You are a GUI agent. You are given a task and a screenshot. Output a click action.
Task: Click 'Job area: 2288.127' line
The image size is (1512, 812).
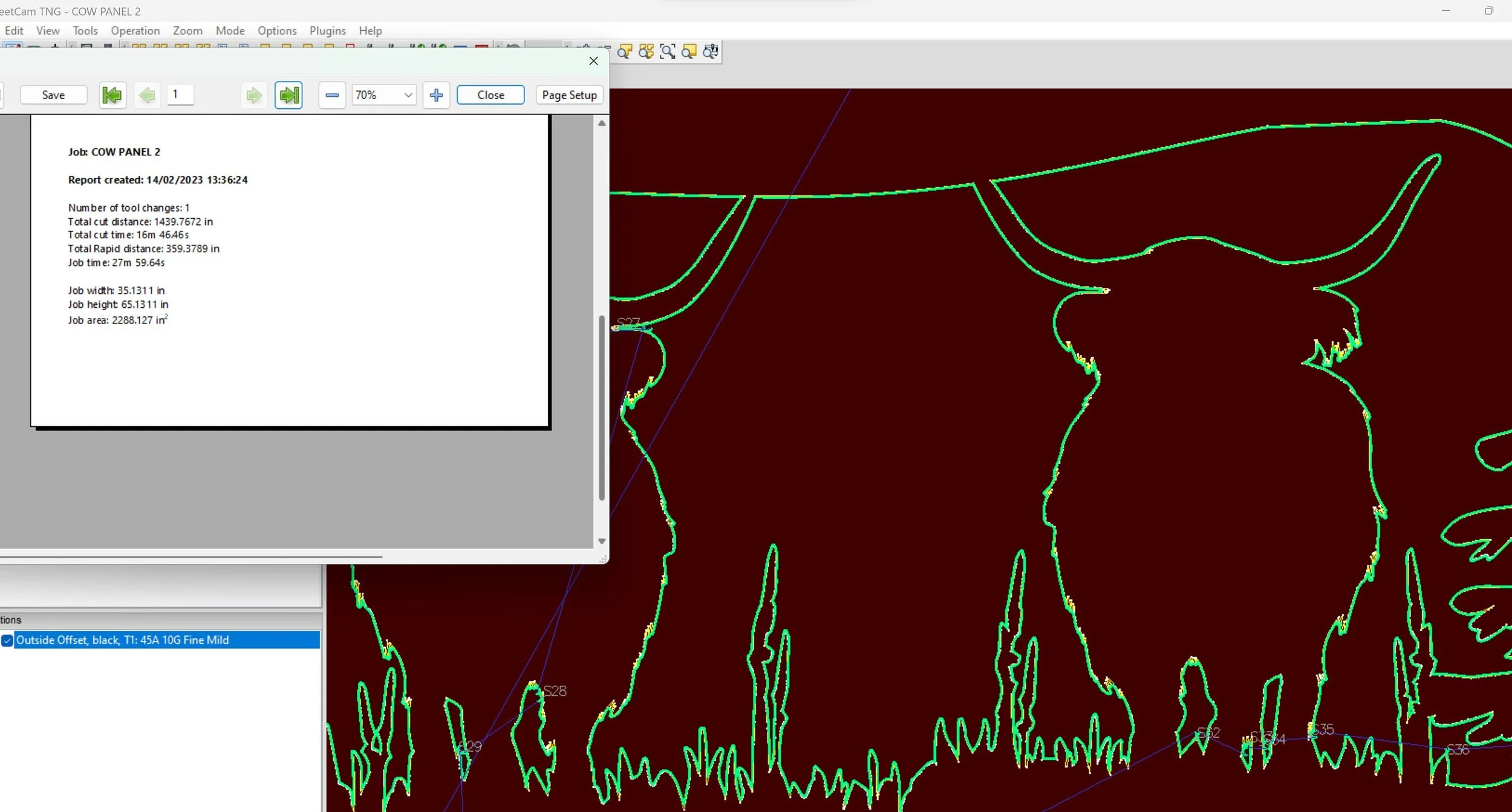pos(118,319)
